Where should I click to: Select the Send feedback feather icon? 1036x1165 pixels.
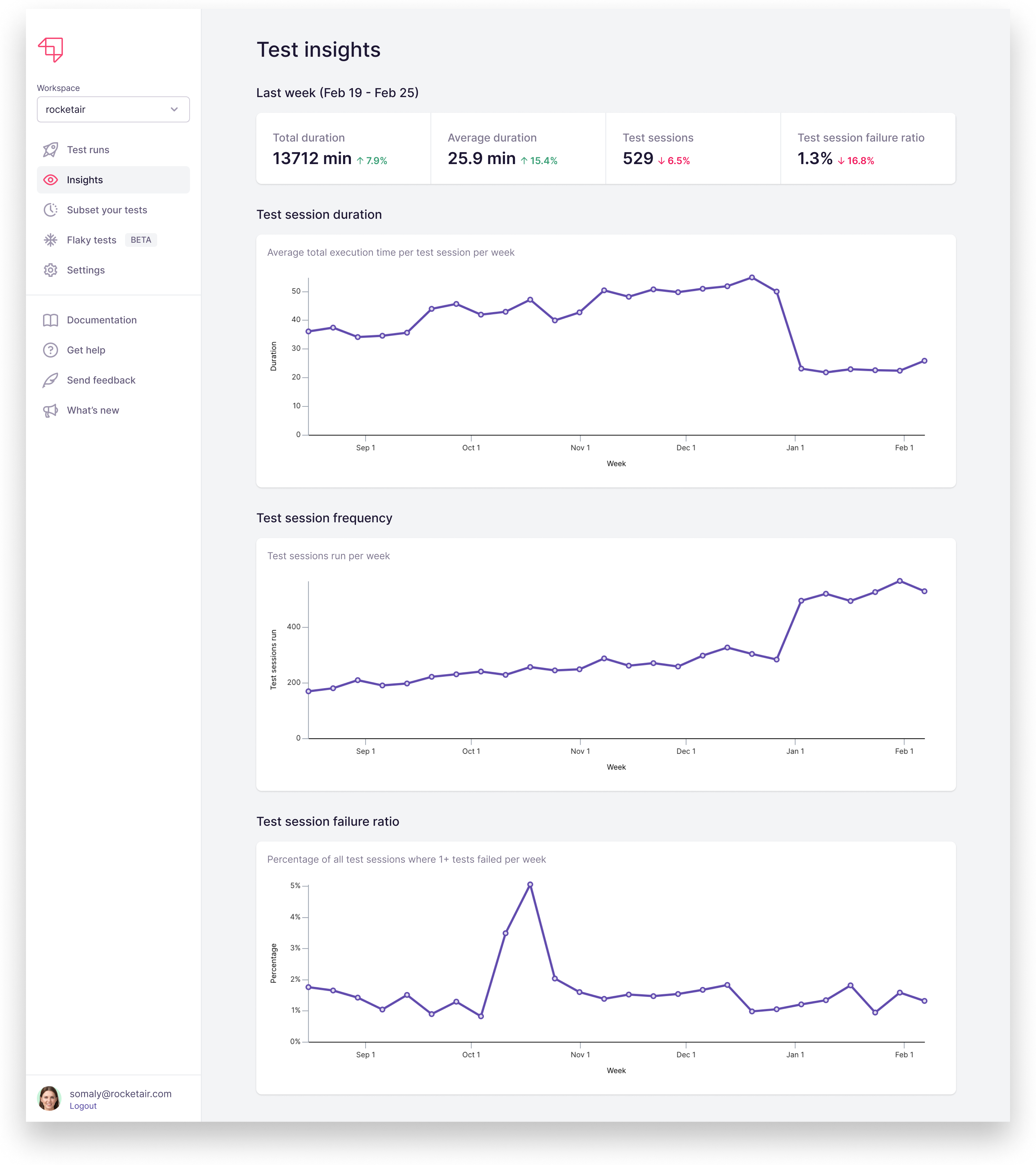[x=51, y=380]
